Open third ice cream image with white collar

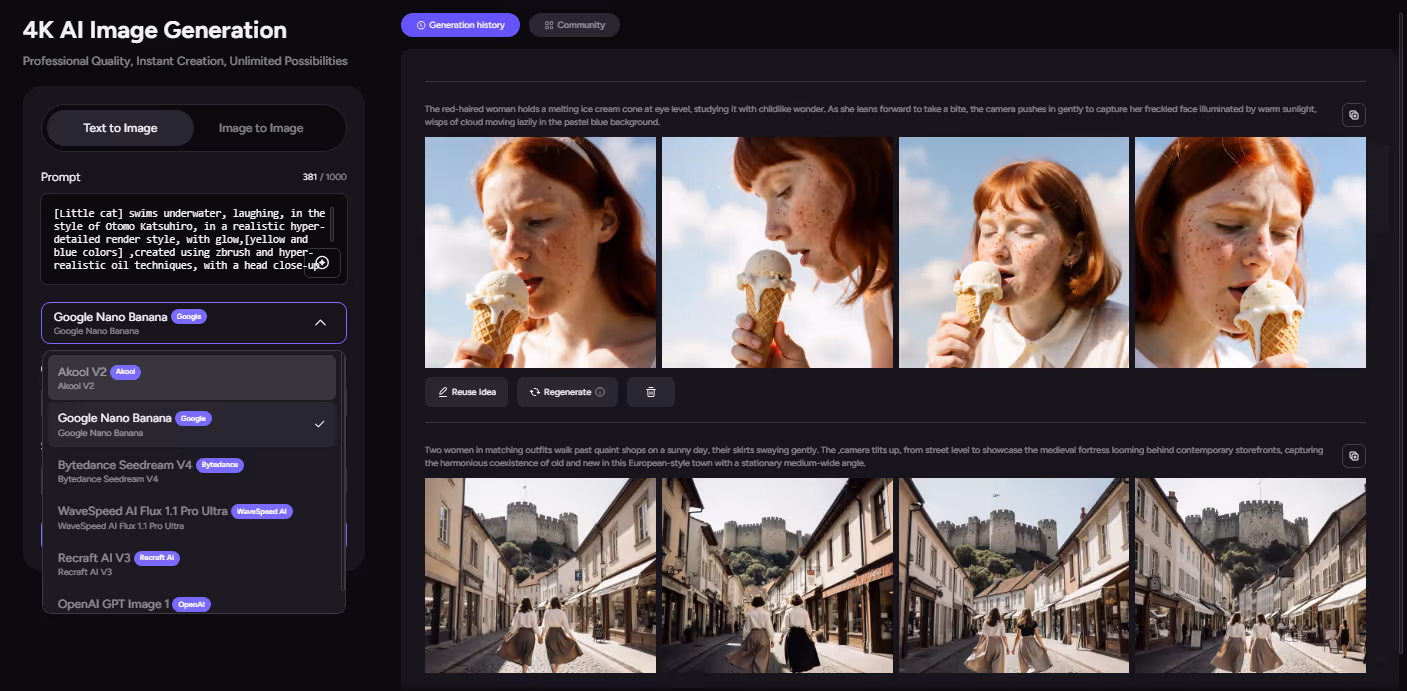tap(1014, 252)
